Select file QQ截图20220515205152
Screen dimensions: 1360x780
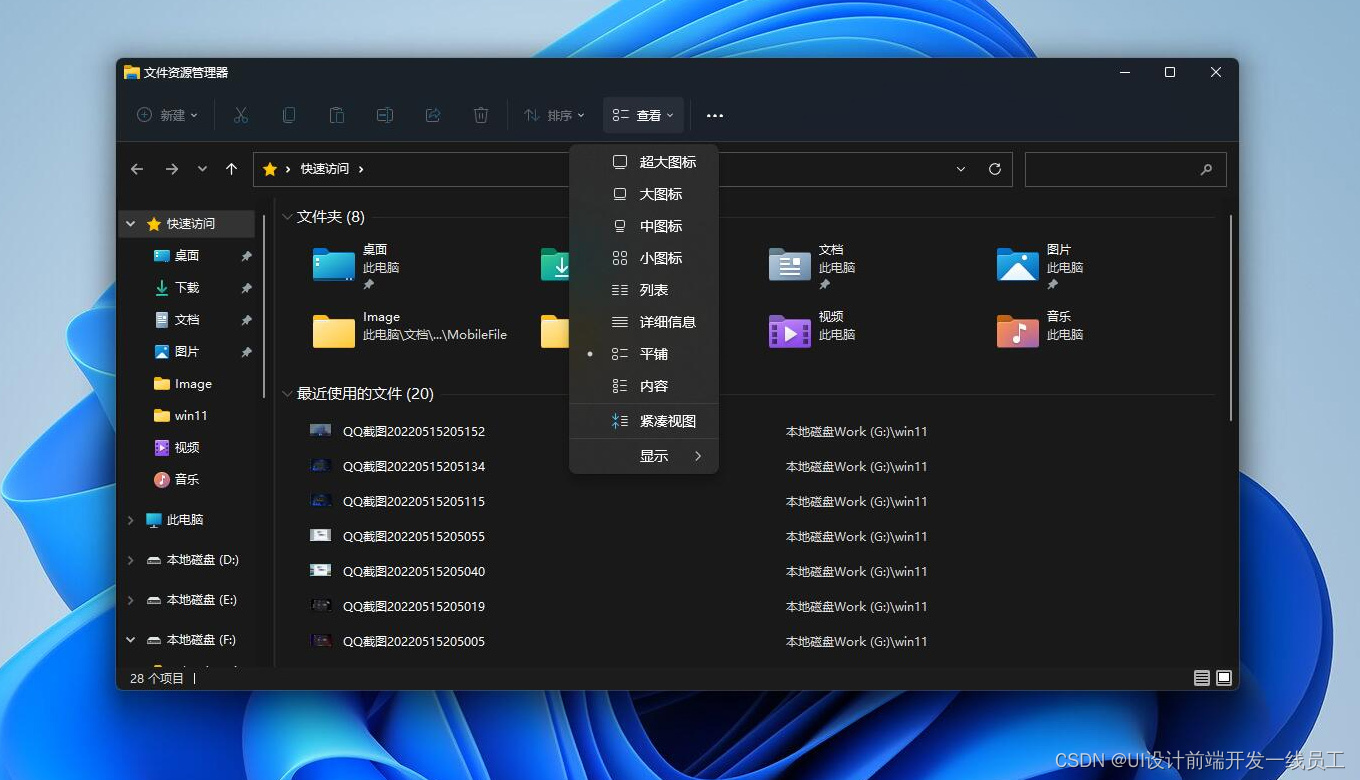click(x=414, y=432)
